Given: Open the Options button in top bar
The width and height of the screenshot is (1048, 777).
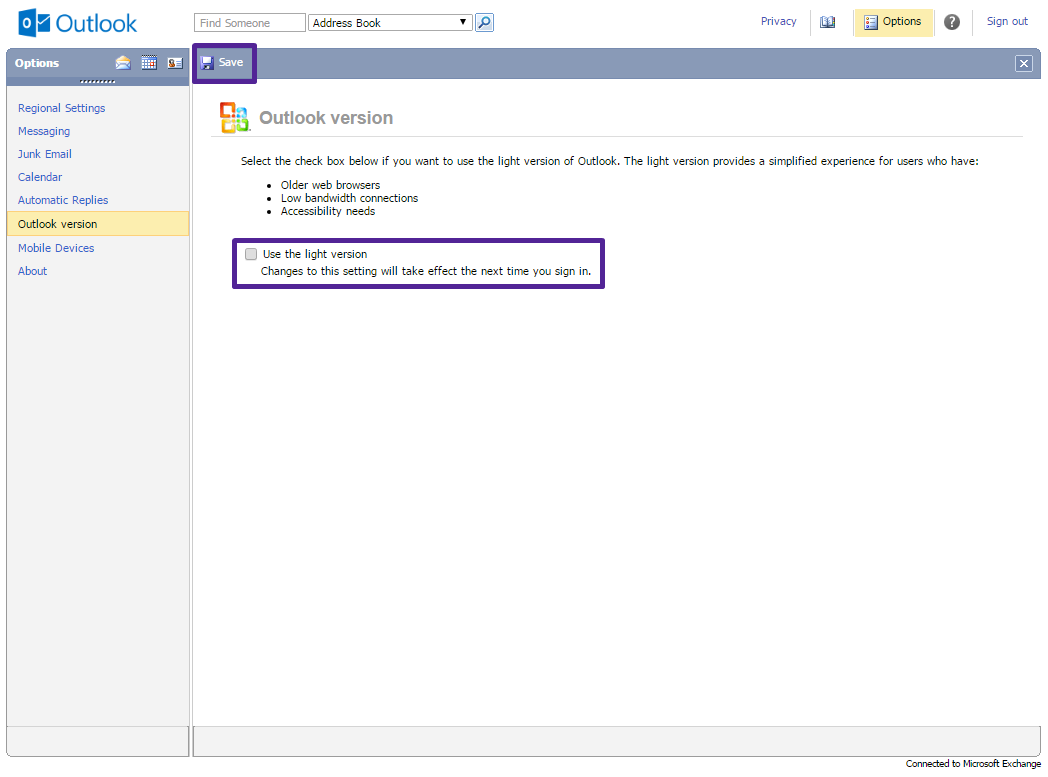Looking at the screenshot, I should (x=893, y=22).
